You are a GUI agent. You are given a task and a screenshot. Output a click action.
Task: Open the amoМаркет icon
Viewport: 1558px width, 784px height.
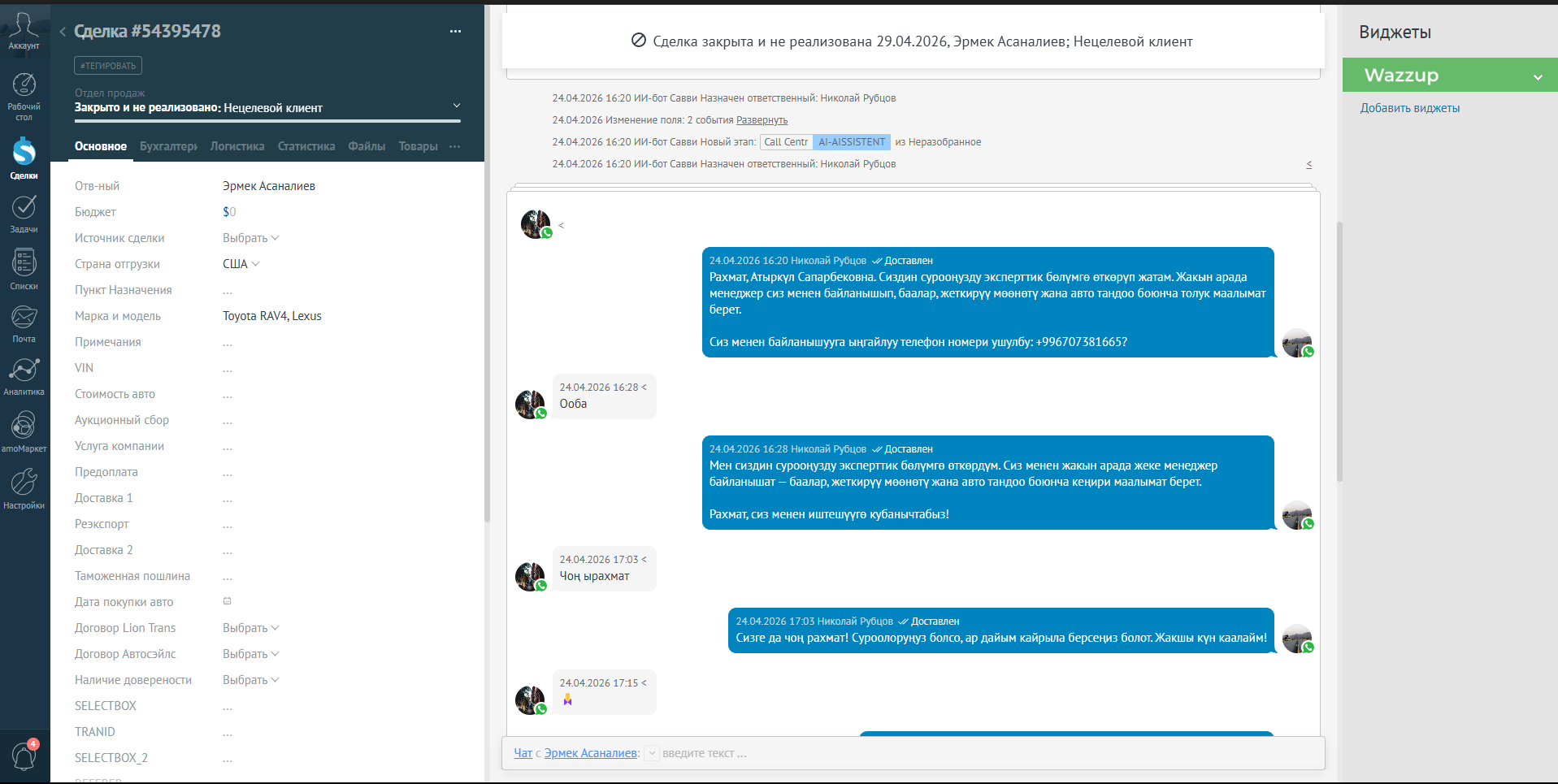pyautogui.click(x=24, y=425)
